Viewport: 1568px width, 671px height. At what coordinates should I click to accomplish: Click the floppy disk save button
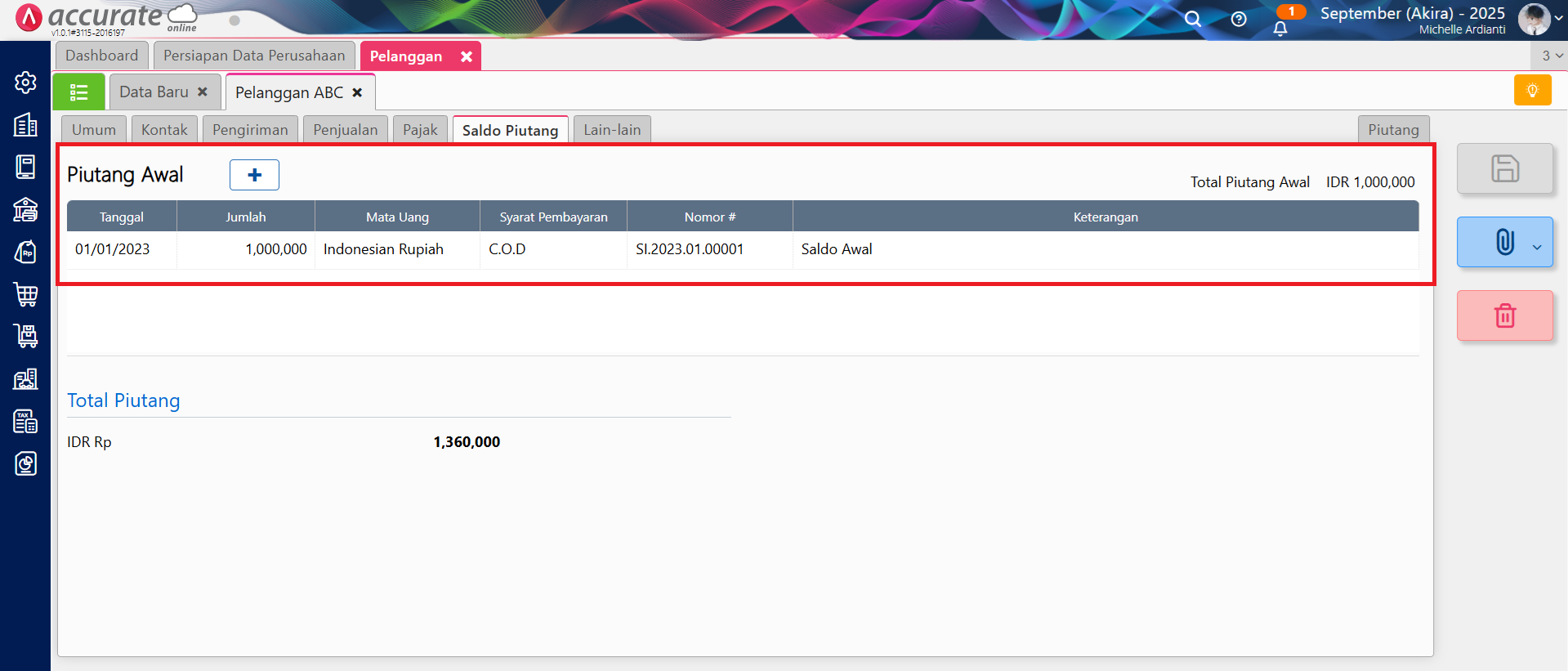(1504, 169)
